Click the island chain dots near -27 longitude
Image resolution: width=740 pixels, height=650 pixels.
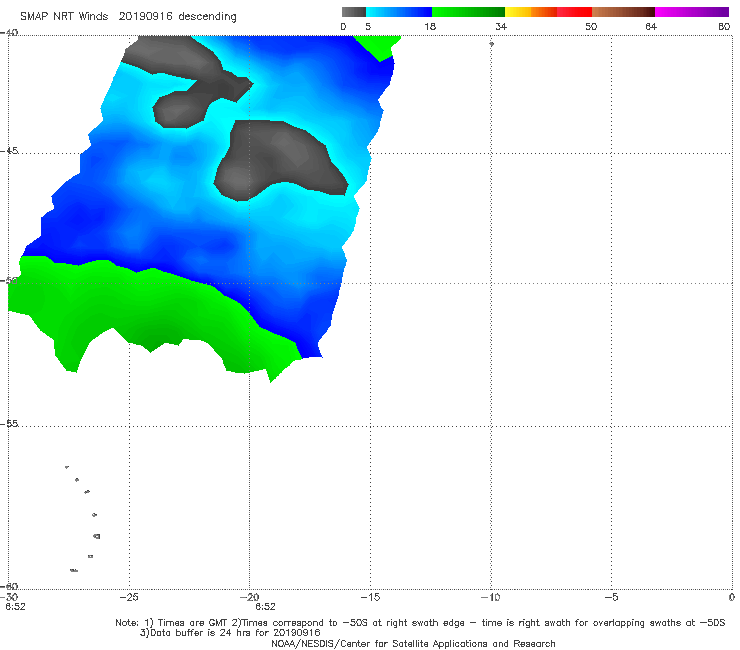coord(84,518)
